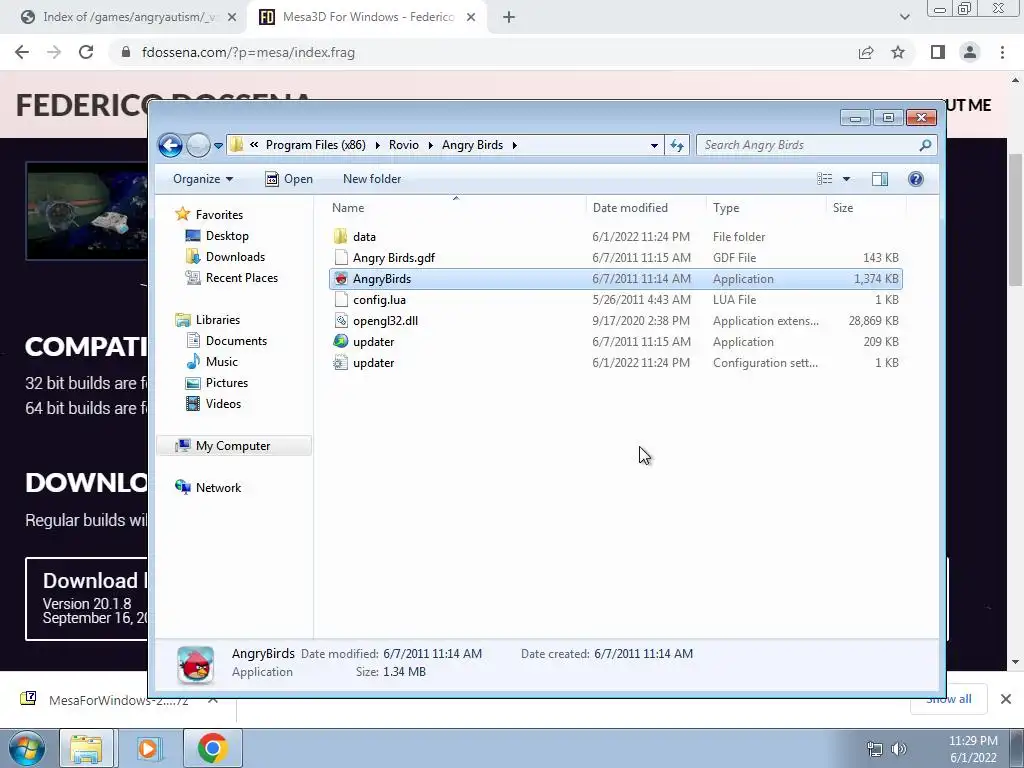
Task: Select Rovio in the breadcrumb path
Action: pos(404,145)
